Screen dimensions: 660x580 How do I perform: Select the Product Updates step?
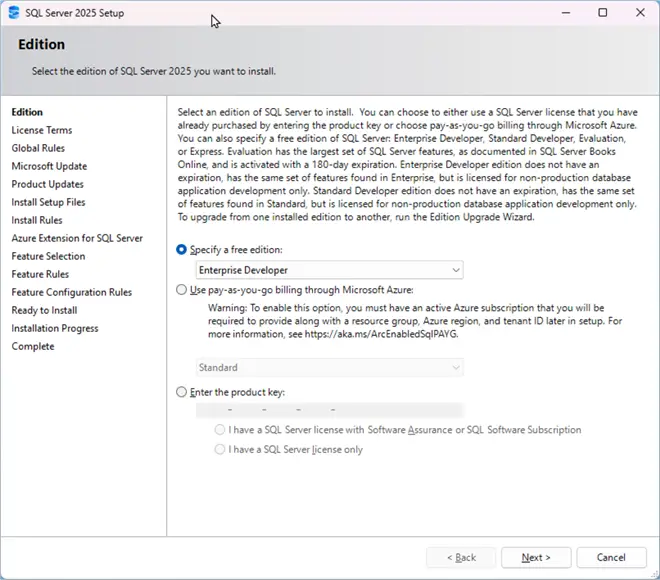click(x=48, y=184)
